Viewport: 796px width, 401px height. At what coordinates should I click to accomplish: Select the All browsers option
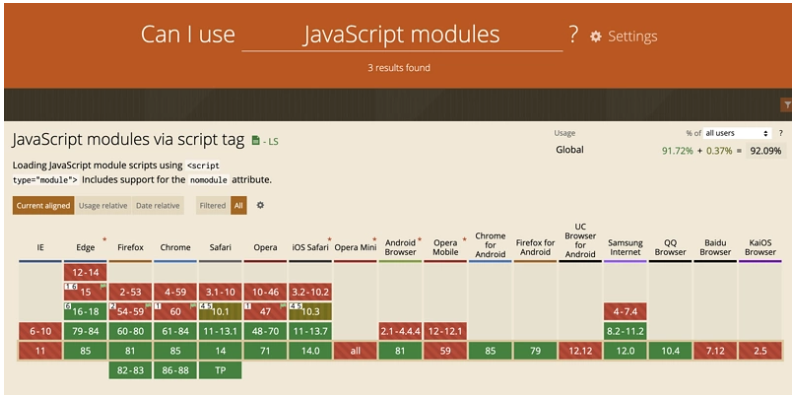pos(238,205)
